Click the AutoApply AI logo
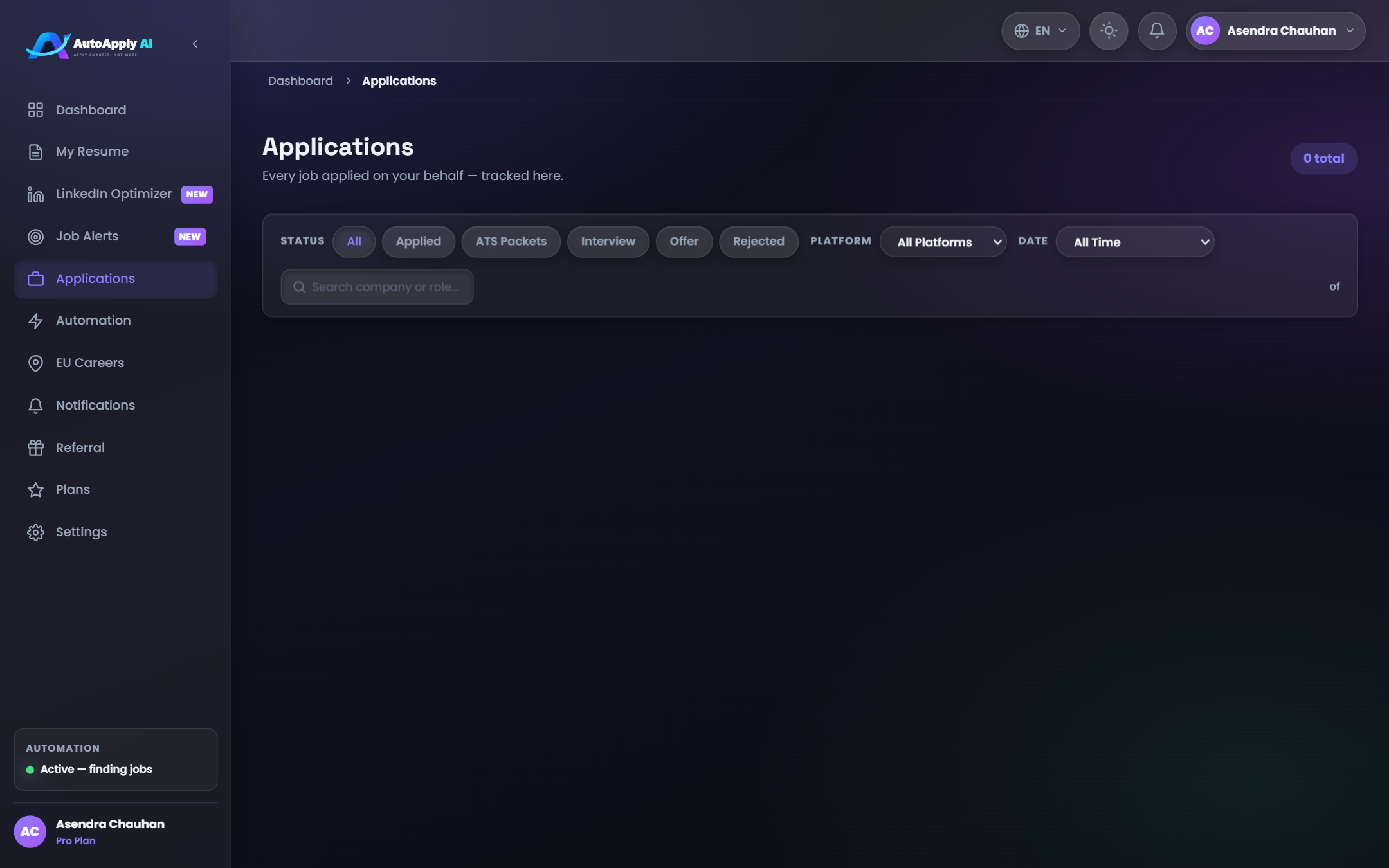 89,44
